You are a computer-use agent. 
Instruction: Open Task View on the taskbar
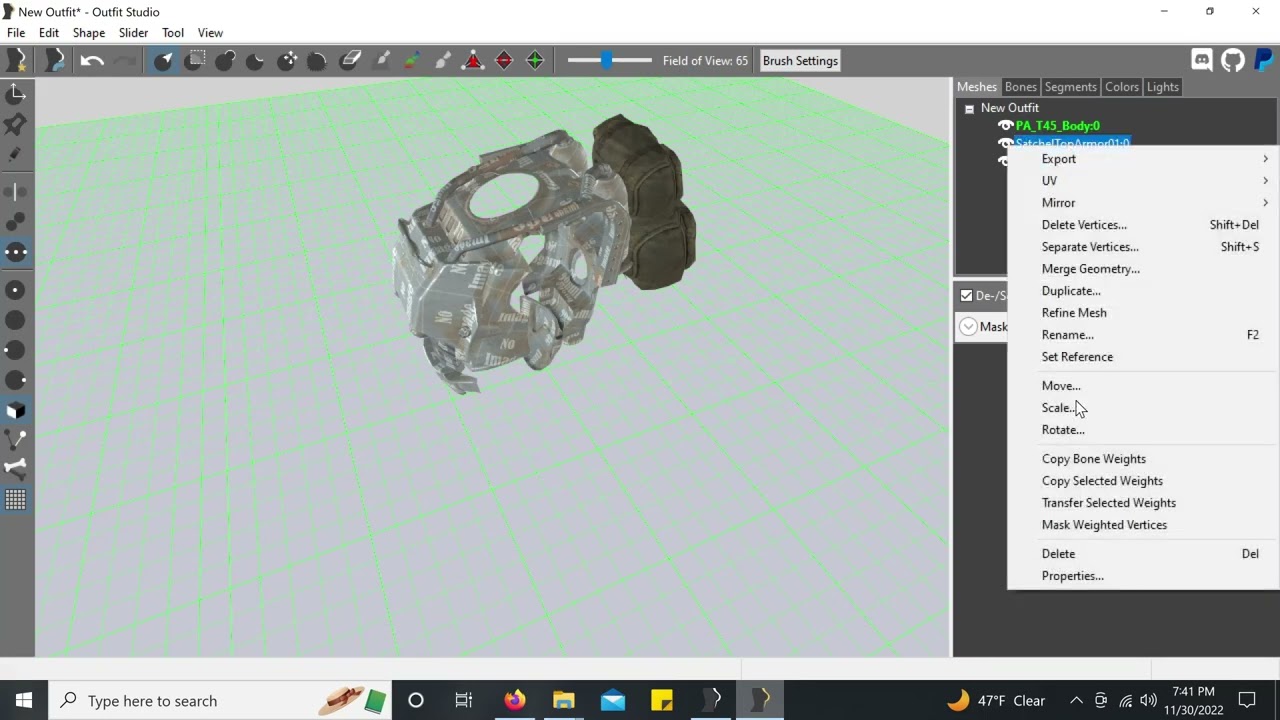coord(464,700)
